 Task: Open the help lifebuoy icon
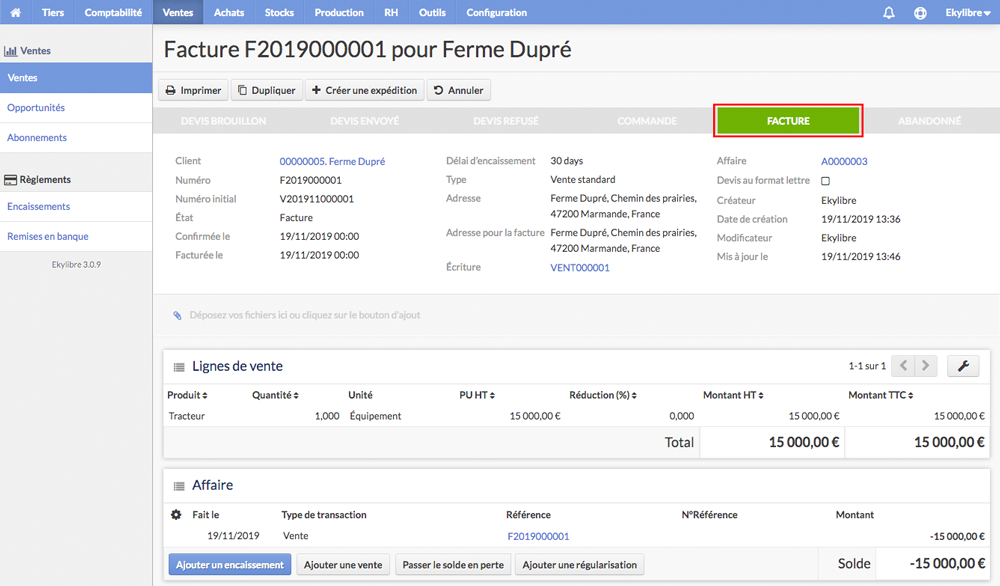point(920,12)
